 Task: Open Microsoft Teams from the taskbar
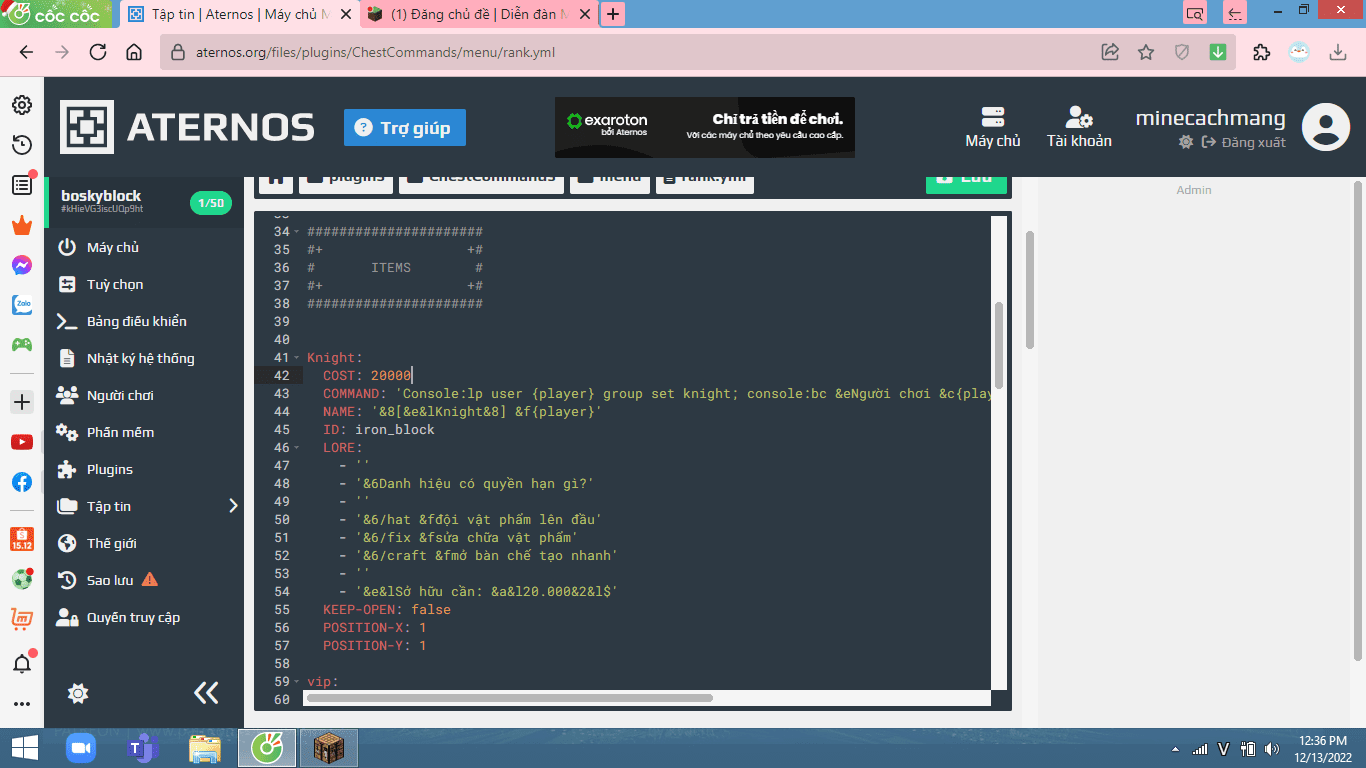tap(143, 748)
